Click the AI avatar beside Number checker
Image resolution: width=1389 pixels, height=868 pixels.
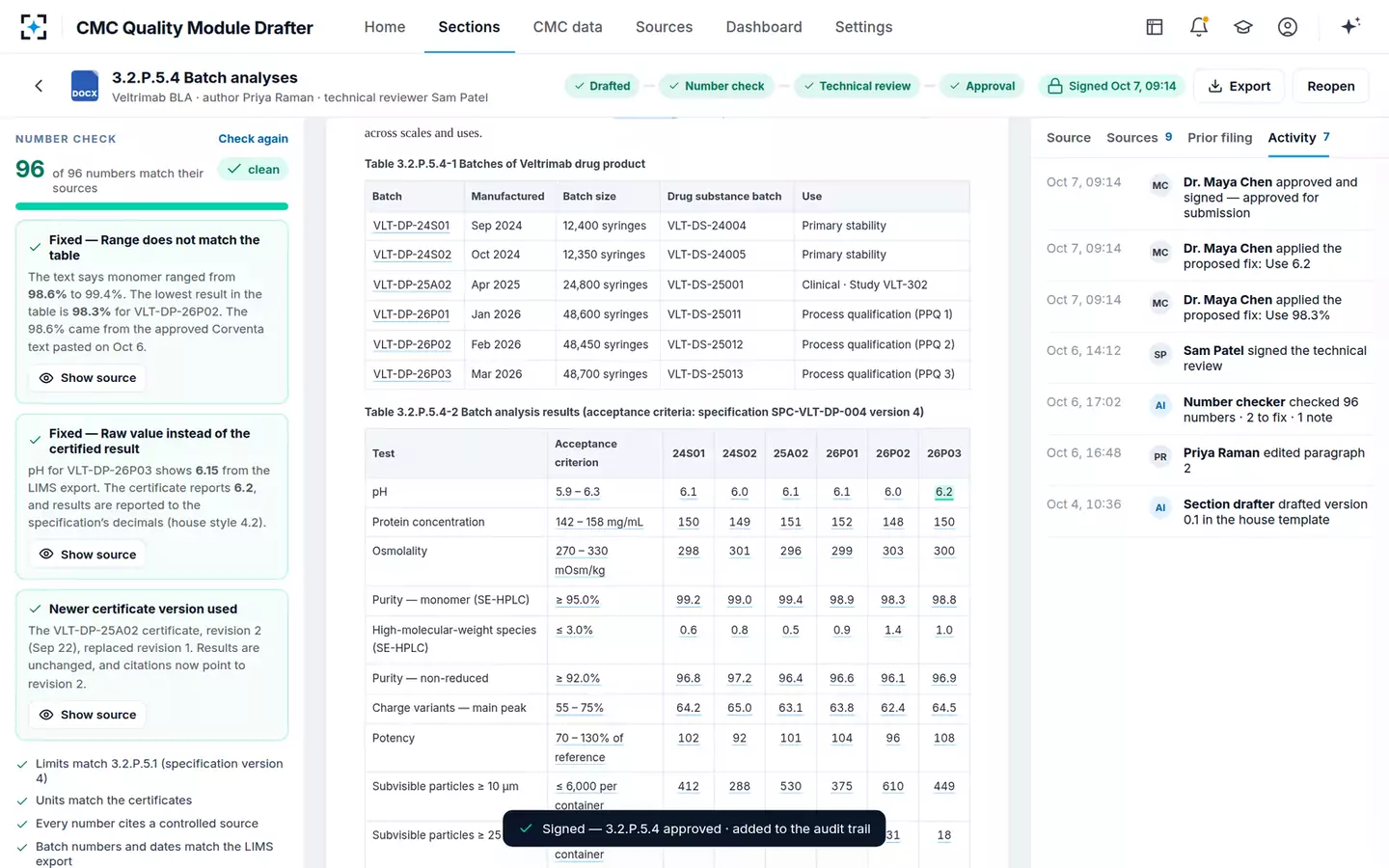pyautogui.click(x=1160, y=406)
